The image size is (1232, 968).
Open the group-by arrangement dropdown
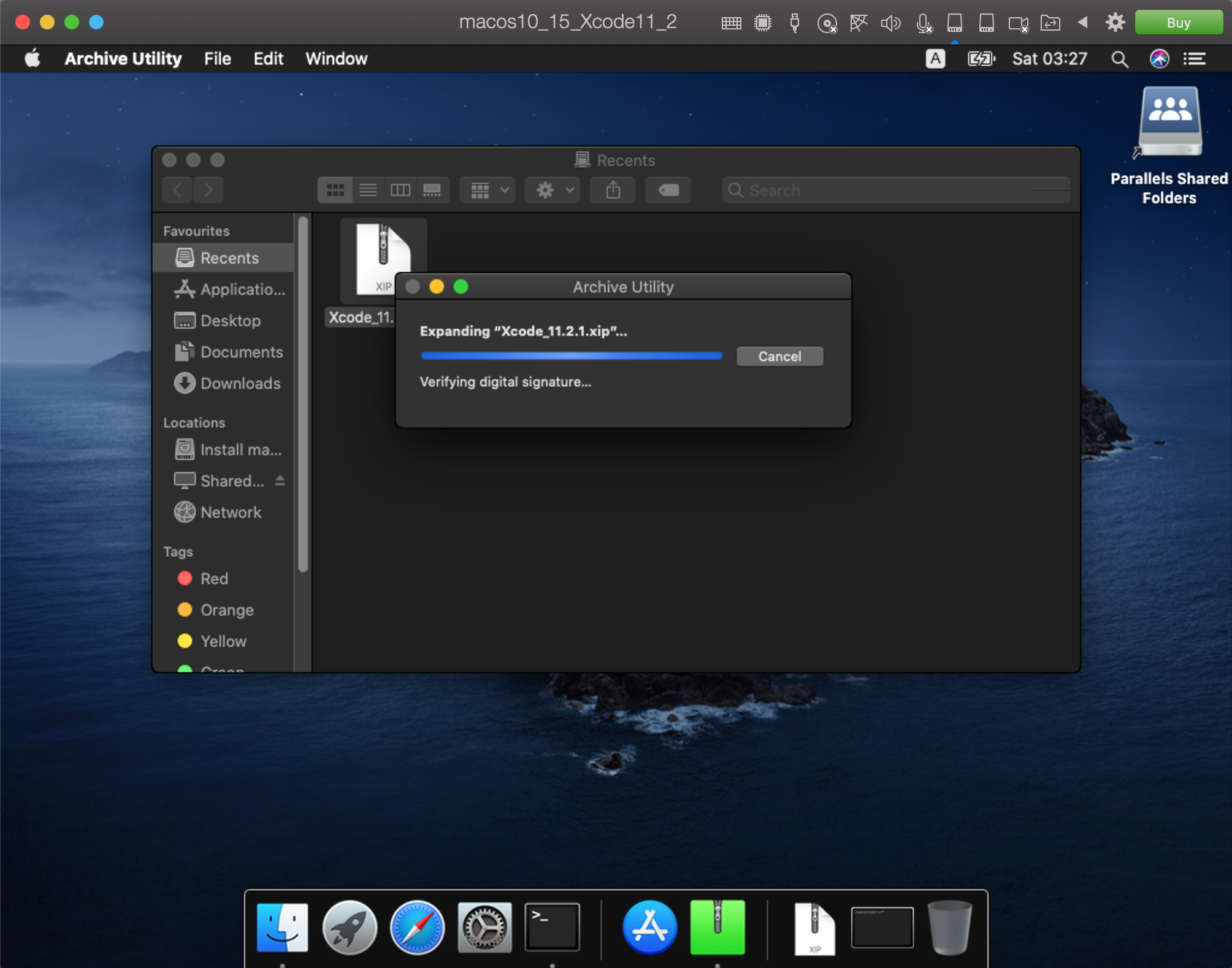[x=489, y=190]
